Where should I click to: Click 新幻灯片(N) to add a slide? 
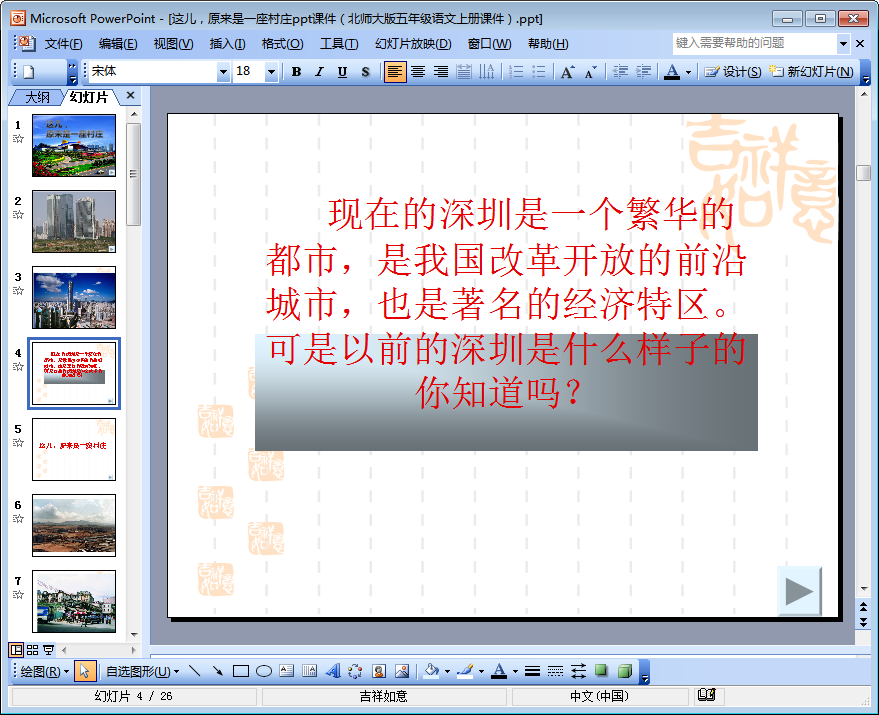click(x=811, y=72)
